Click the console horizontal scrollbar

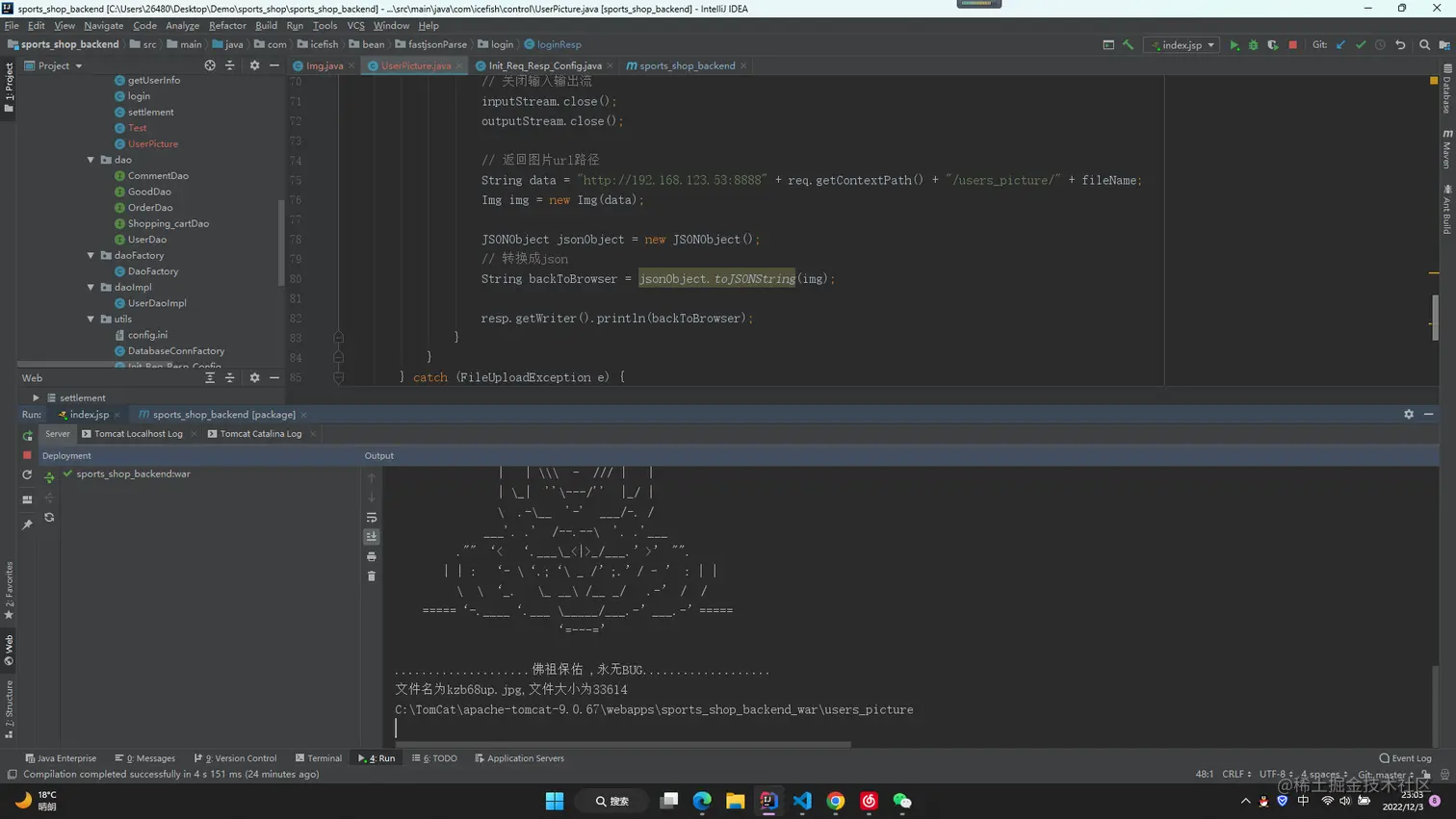pyautogui.click(x=624, y=744)
